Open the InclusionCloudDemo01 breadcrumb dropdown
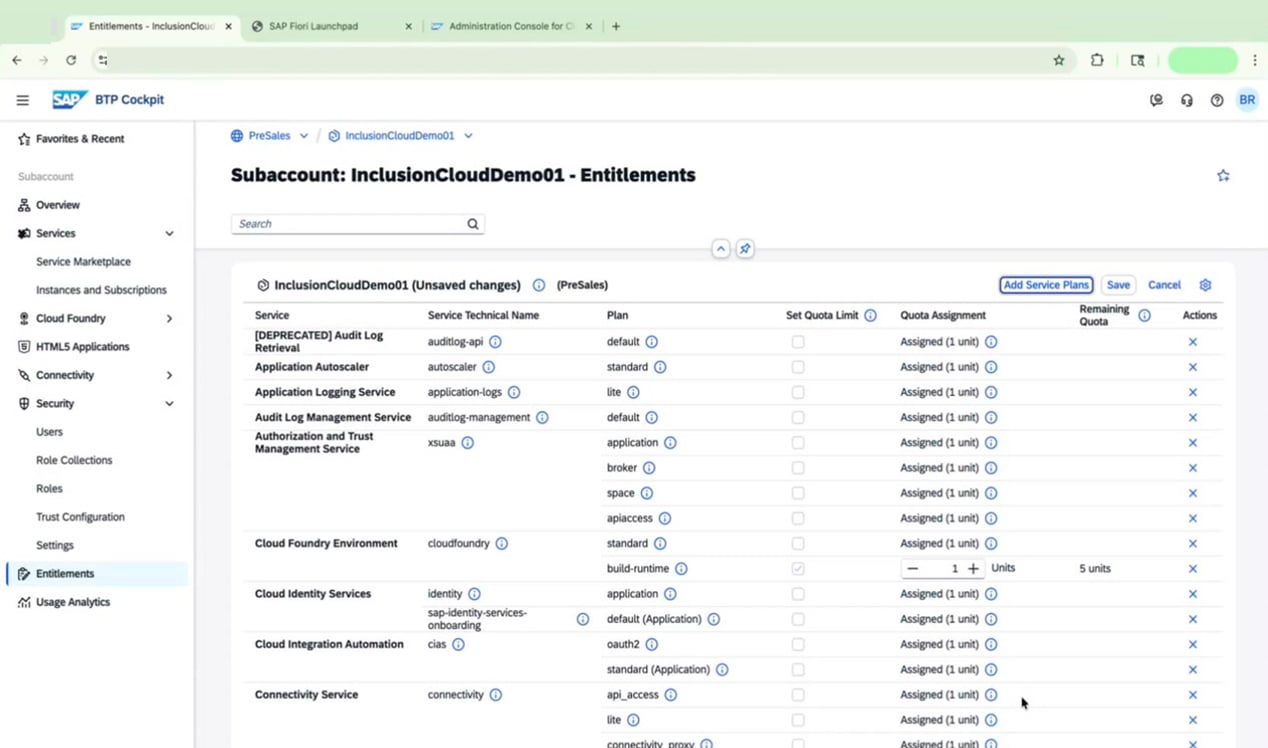The image size is (1268, 748). coord(468,136)
